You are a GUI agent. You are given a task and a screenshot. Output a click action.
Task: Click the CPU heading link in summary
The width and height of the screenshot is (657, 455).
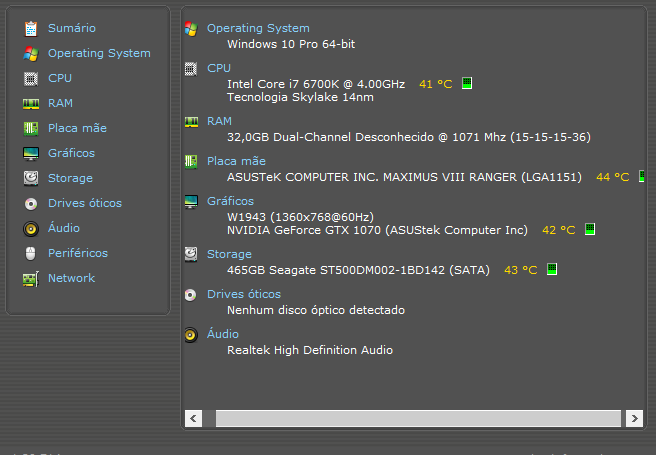coord(219,68)
